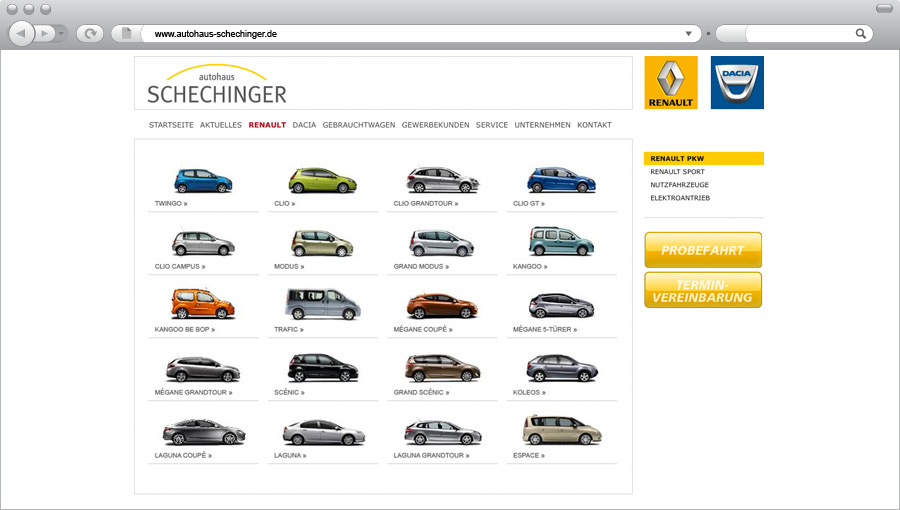This screenshot has height=510, width=900.
Task: Open the CLIO GRANDTOUR » link
Action: coord(426,204)
